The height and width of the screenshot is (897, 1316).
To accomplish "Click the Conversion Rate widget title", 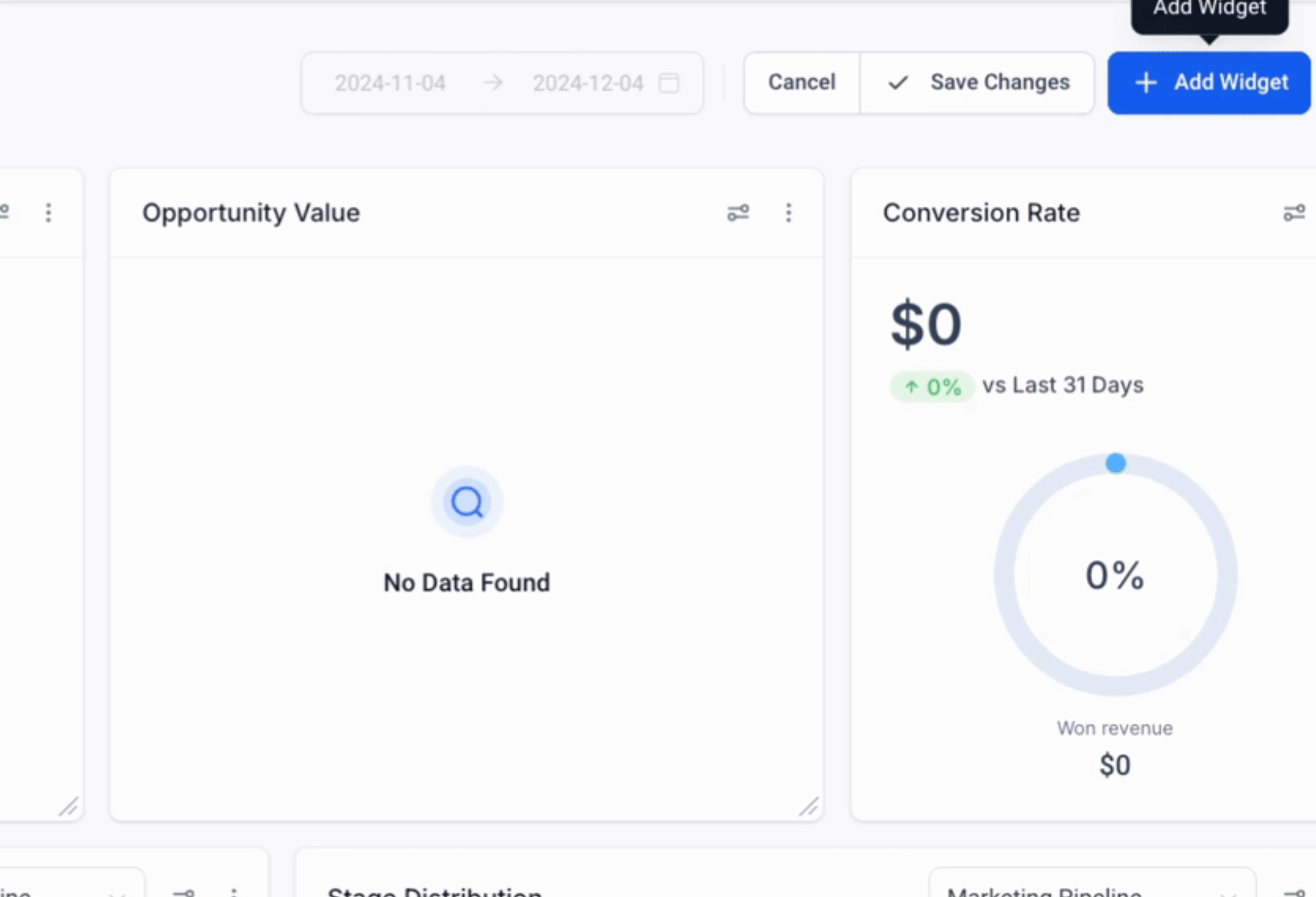I will [981, 213].
